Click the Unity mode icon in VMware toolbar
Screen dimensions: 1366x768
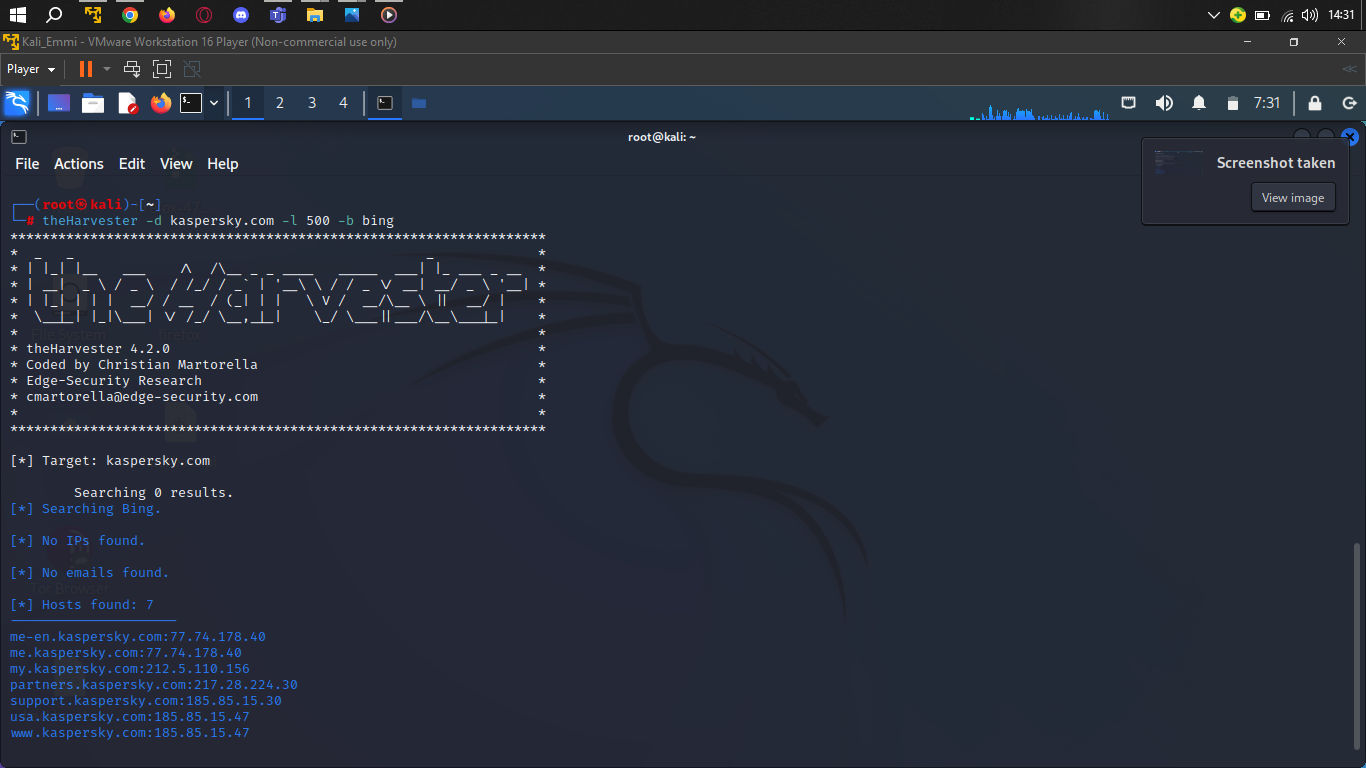click(192, 69)
